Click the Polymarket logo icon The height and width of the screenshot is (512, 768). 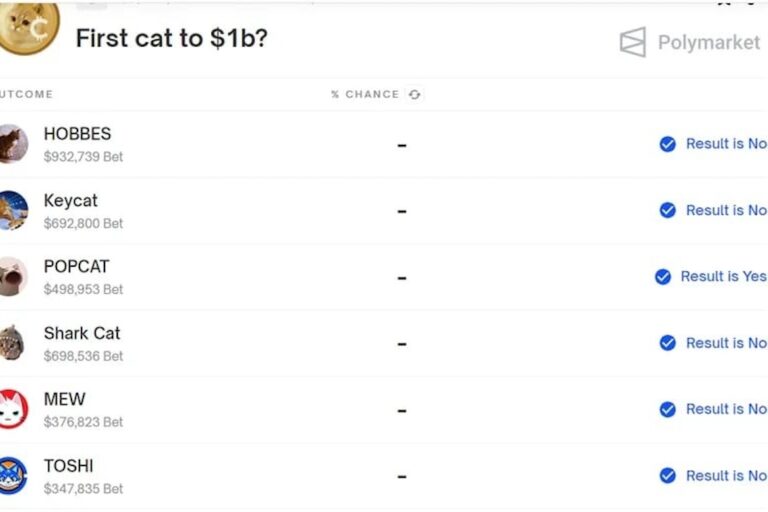[x=633, y=42]
